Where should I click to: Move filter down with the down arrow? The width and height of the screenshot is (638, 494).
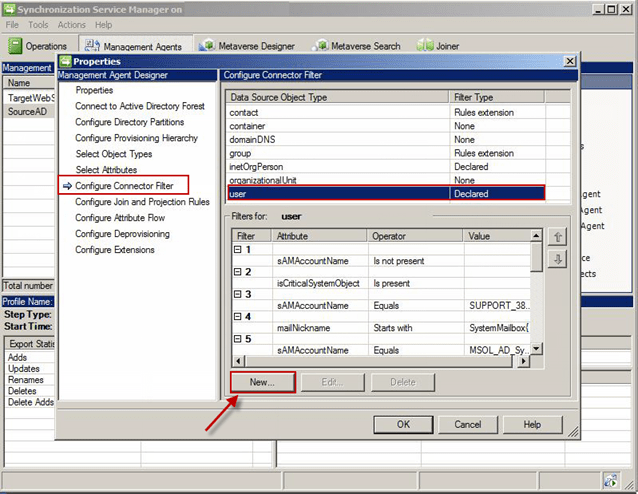click(559, 260)
